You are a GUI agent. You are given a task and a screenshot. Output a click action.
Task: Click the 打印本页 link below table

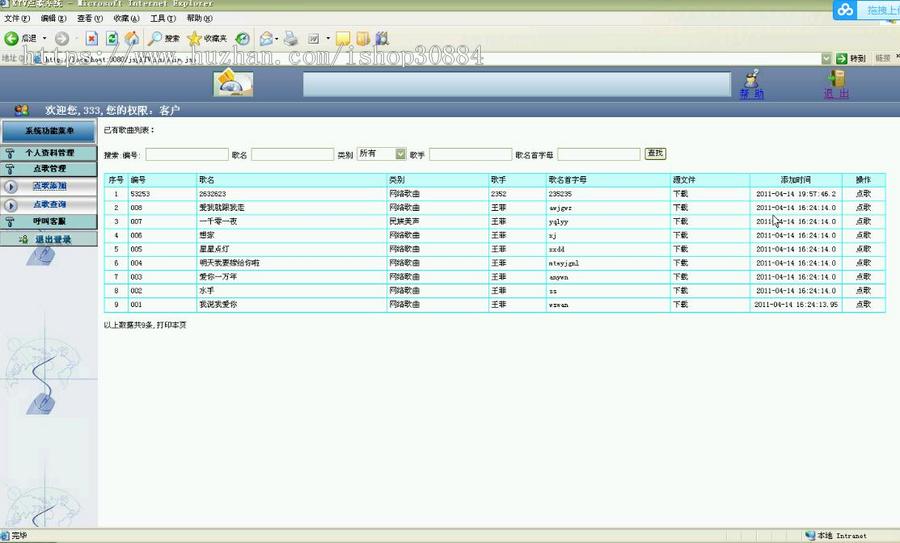click(x=172, y=325)
